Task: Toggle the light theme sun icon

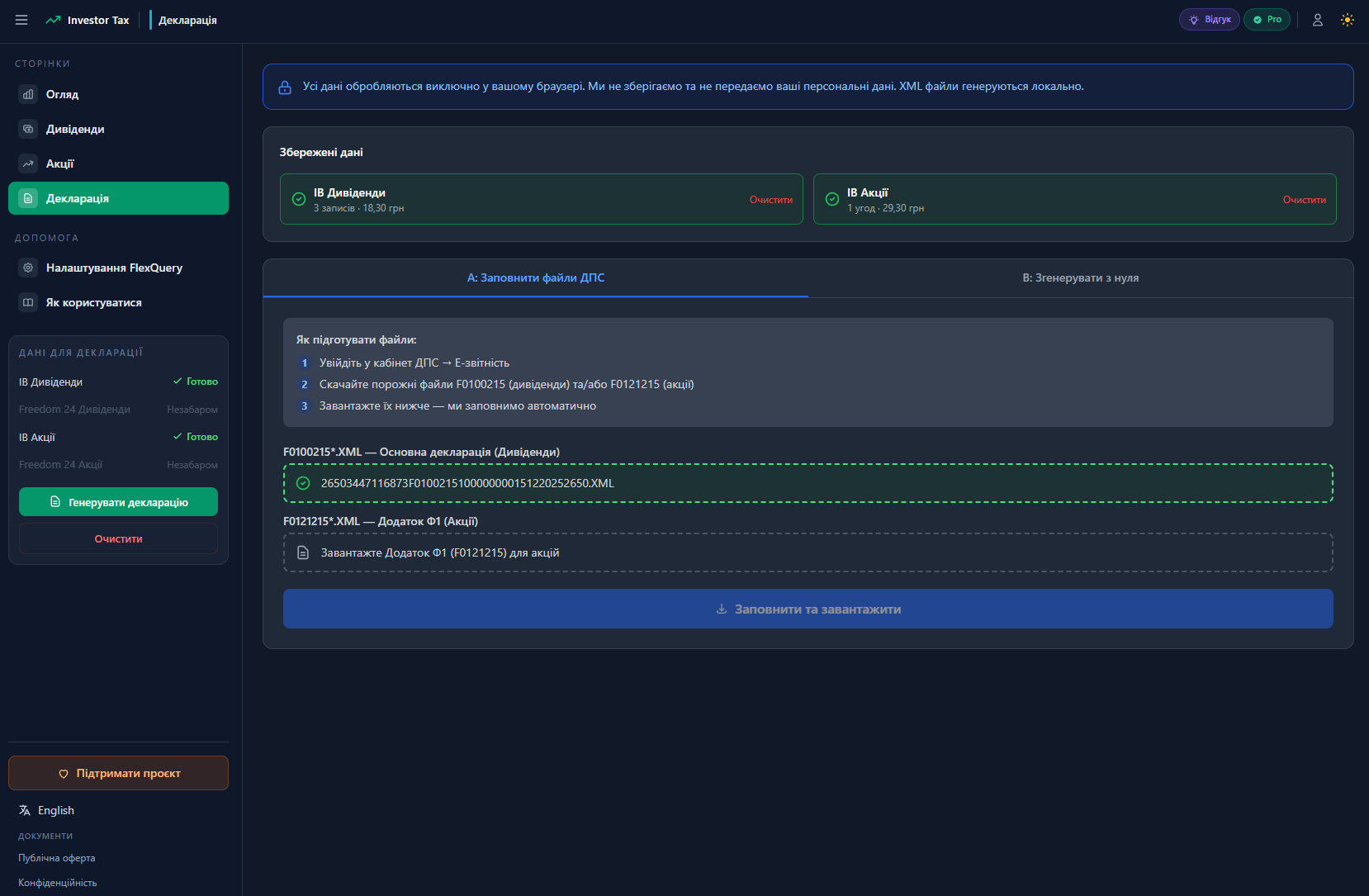Action: click(1348, 19)
